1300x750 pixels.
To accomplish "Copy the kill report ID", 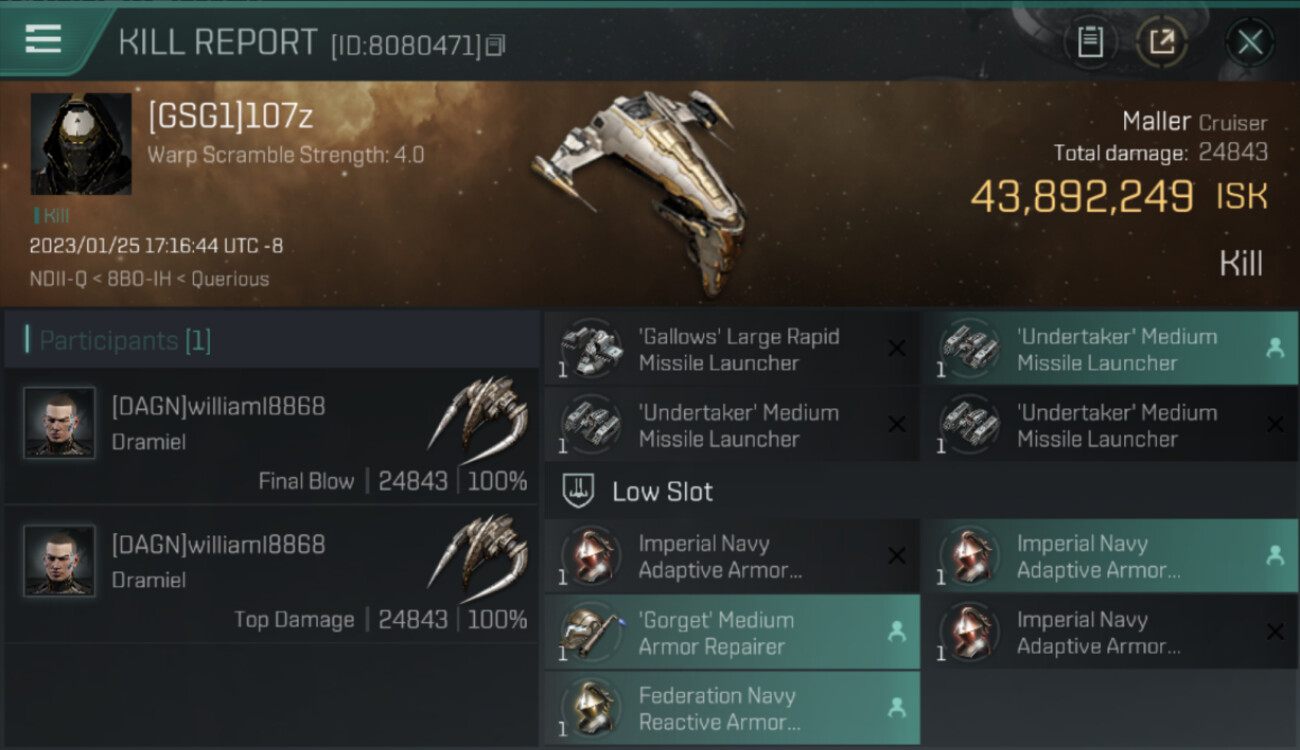I will 497,45.
